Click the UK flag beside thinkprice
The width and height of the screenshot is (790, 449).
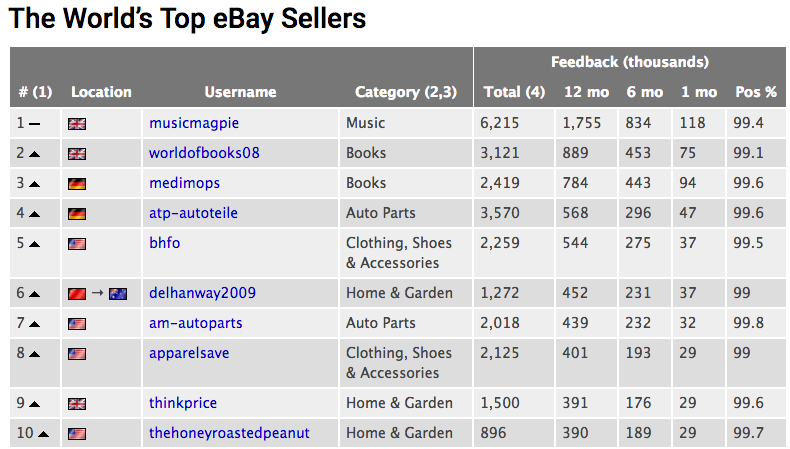click(x=77, y=404)
